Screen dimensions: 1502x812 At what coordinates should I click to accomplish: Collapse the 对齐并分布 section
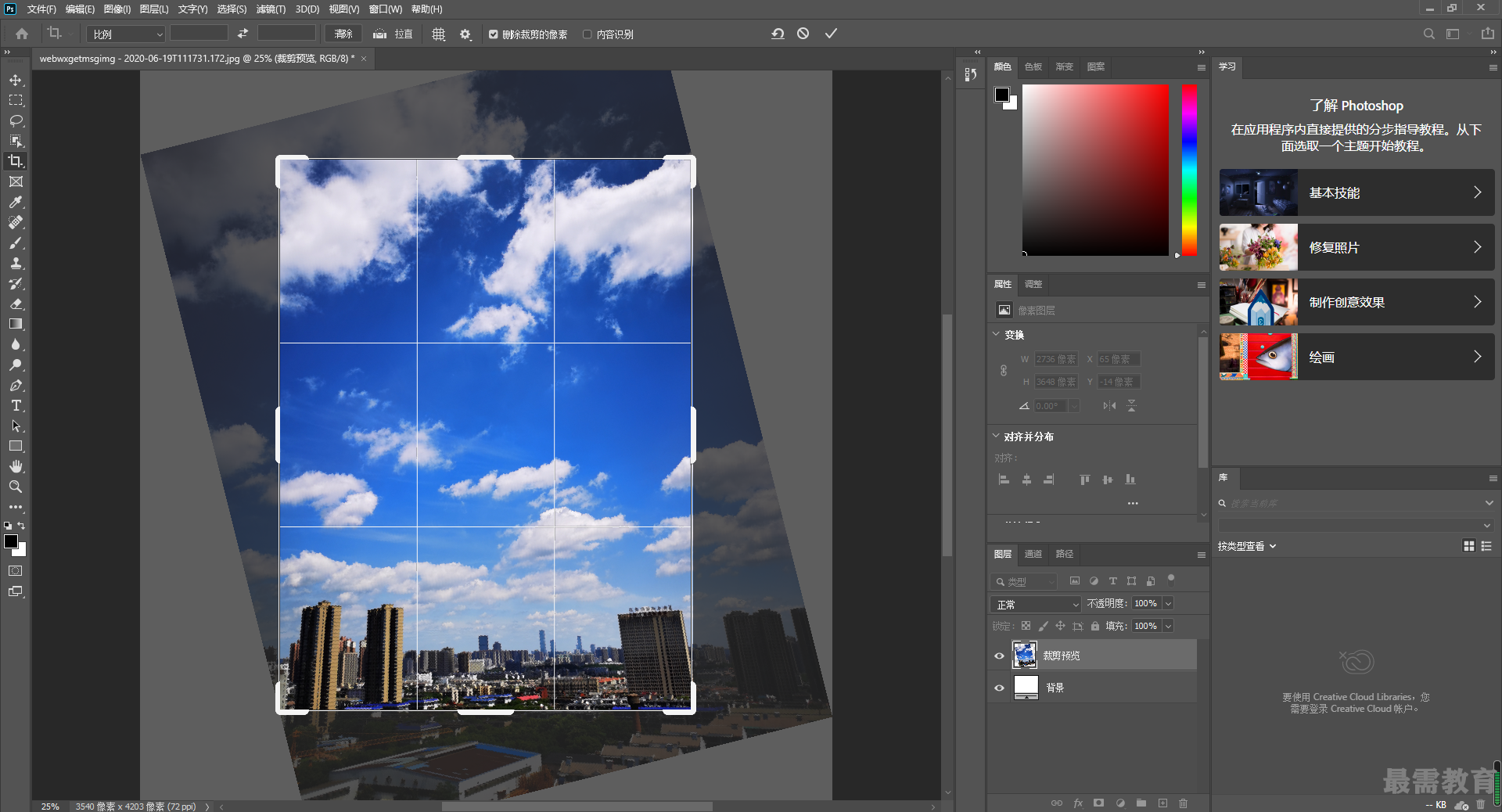pos(996,436)
